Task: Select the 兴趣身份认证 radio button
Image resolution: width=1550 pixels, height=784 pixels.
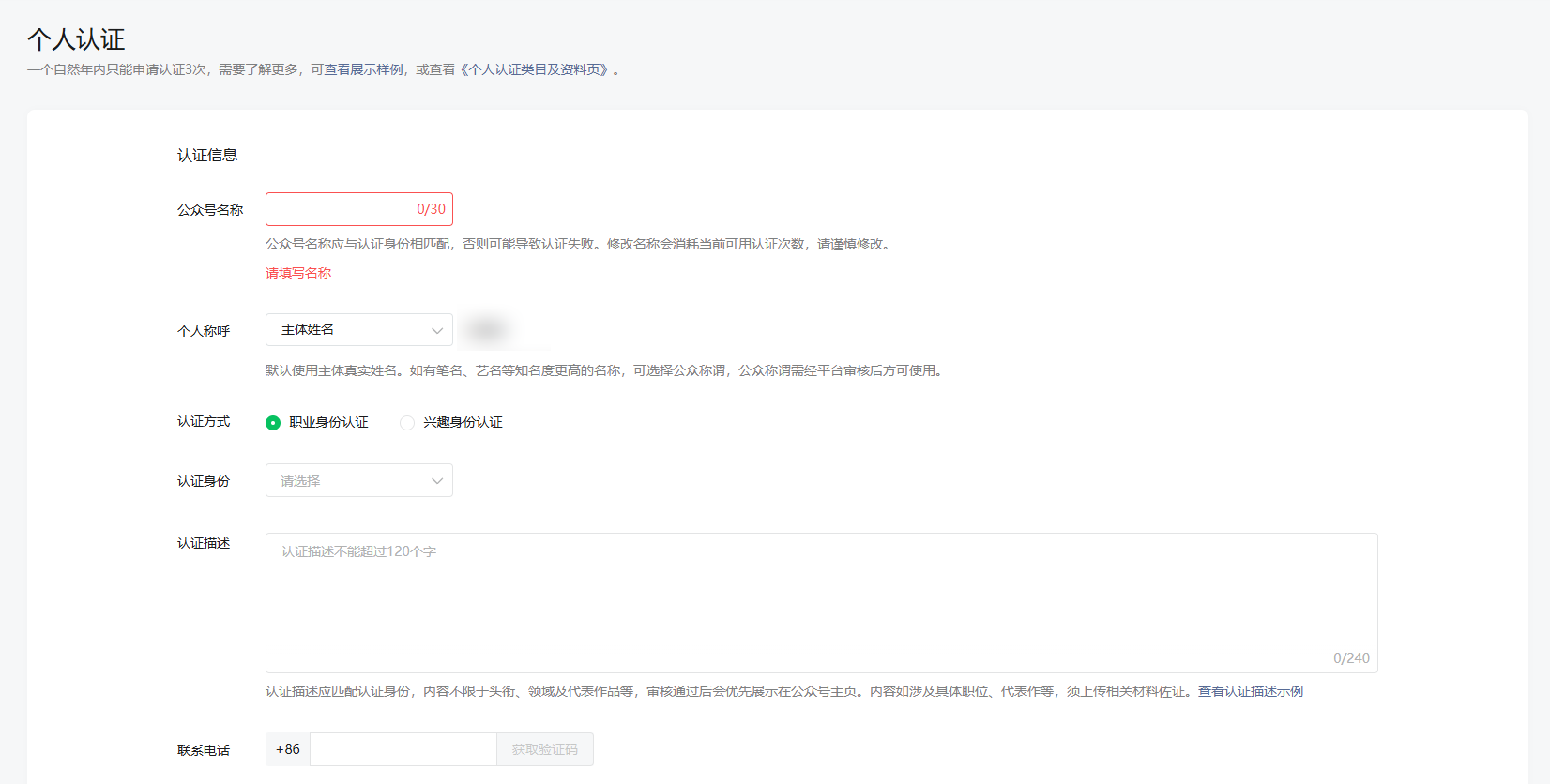Action: coord(407,423)
